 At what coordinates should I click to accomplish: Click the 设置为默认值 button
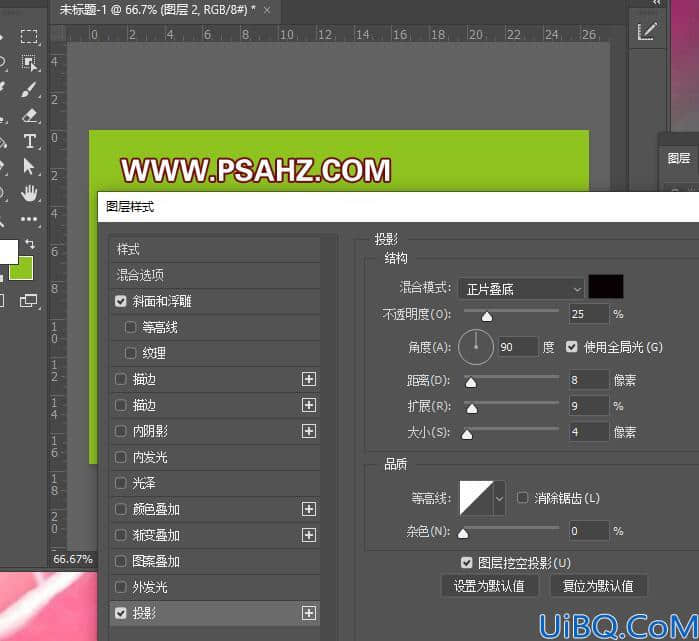point(489,586)
